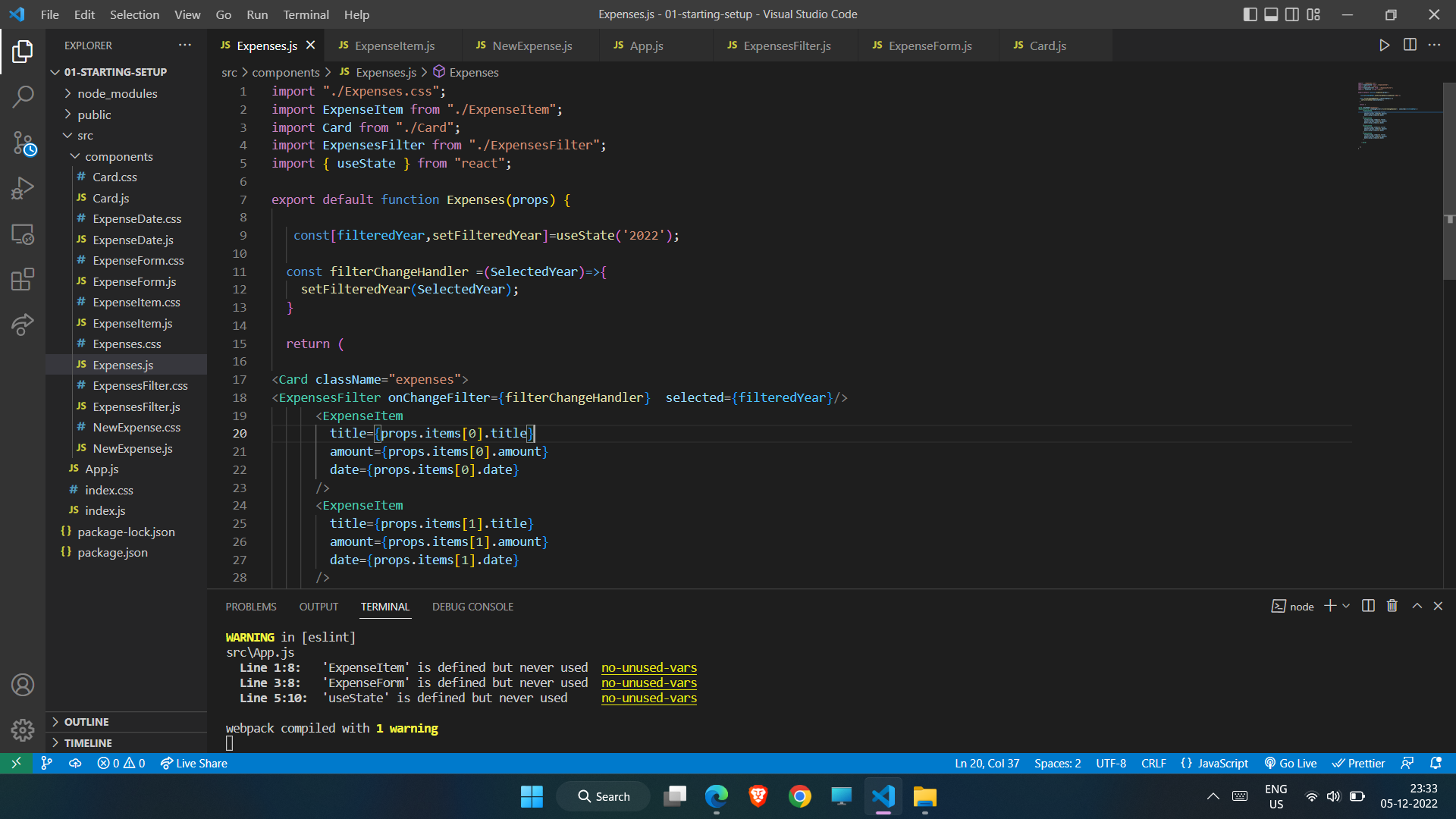This screenshot has width=1456, height=819.
Task: Click the Prettier status bar item
Action: coord(1358,763)
